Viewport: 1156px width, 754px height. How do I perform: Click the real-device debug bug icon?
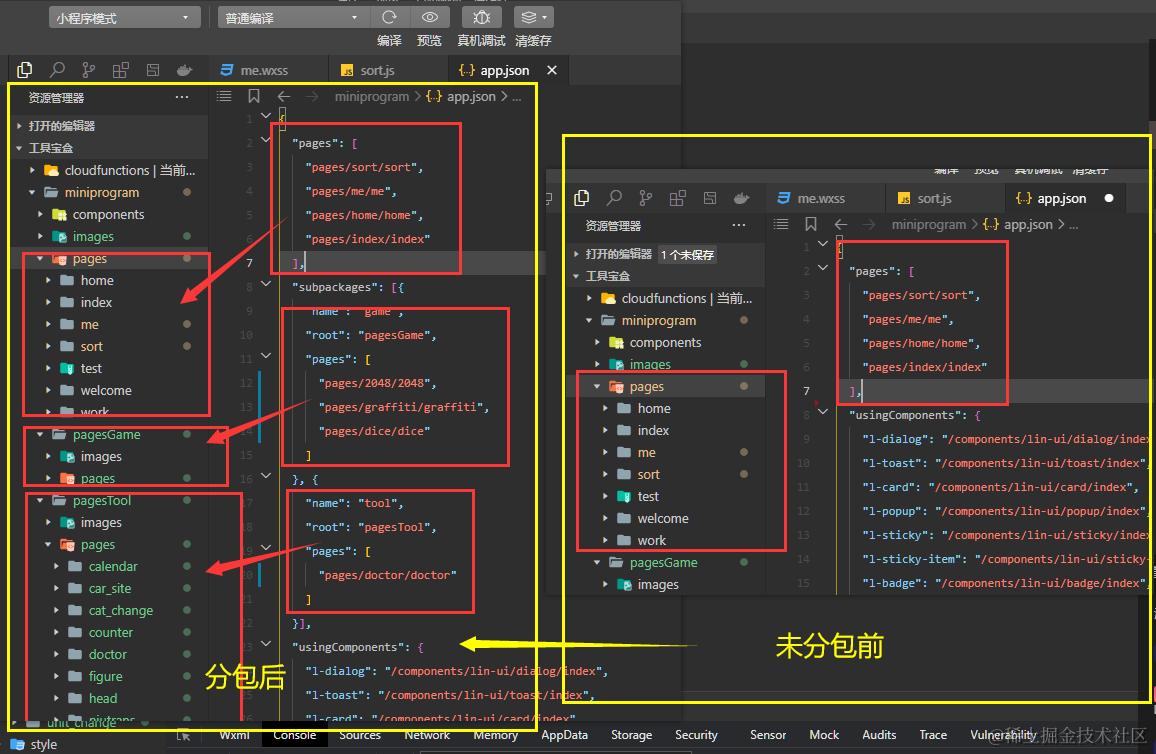click(x=481, y=17)
